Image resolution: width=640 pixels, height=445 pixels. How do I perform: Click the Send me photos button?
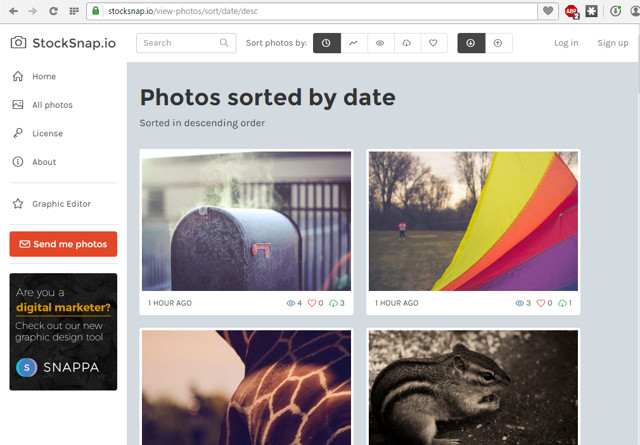pyautogui.click(x=63, y=244)
